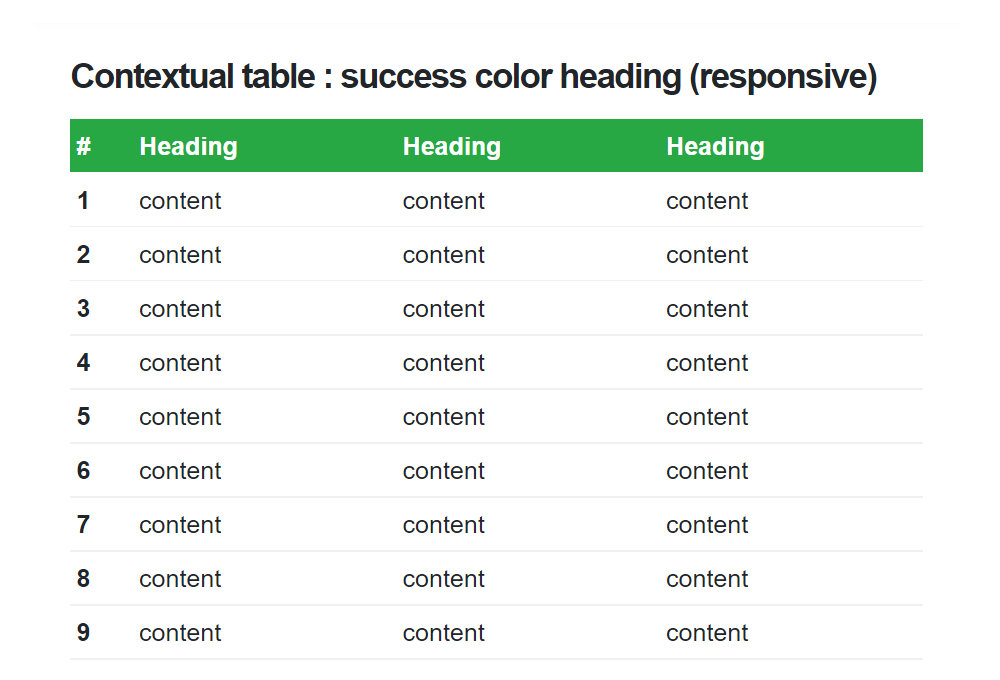Image resolution: width=1000 pixels, height=680 pixels.
Task: Click the page title about contextual table
Action: (474, 77)
